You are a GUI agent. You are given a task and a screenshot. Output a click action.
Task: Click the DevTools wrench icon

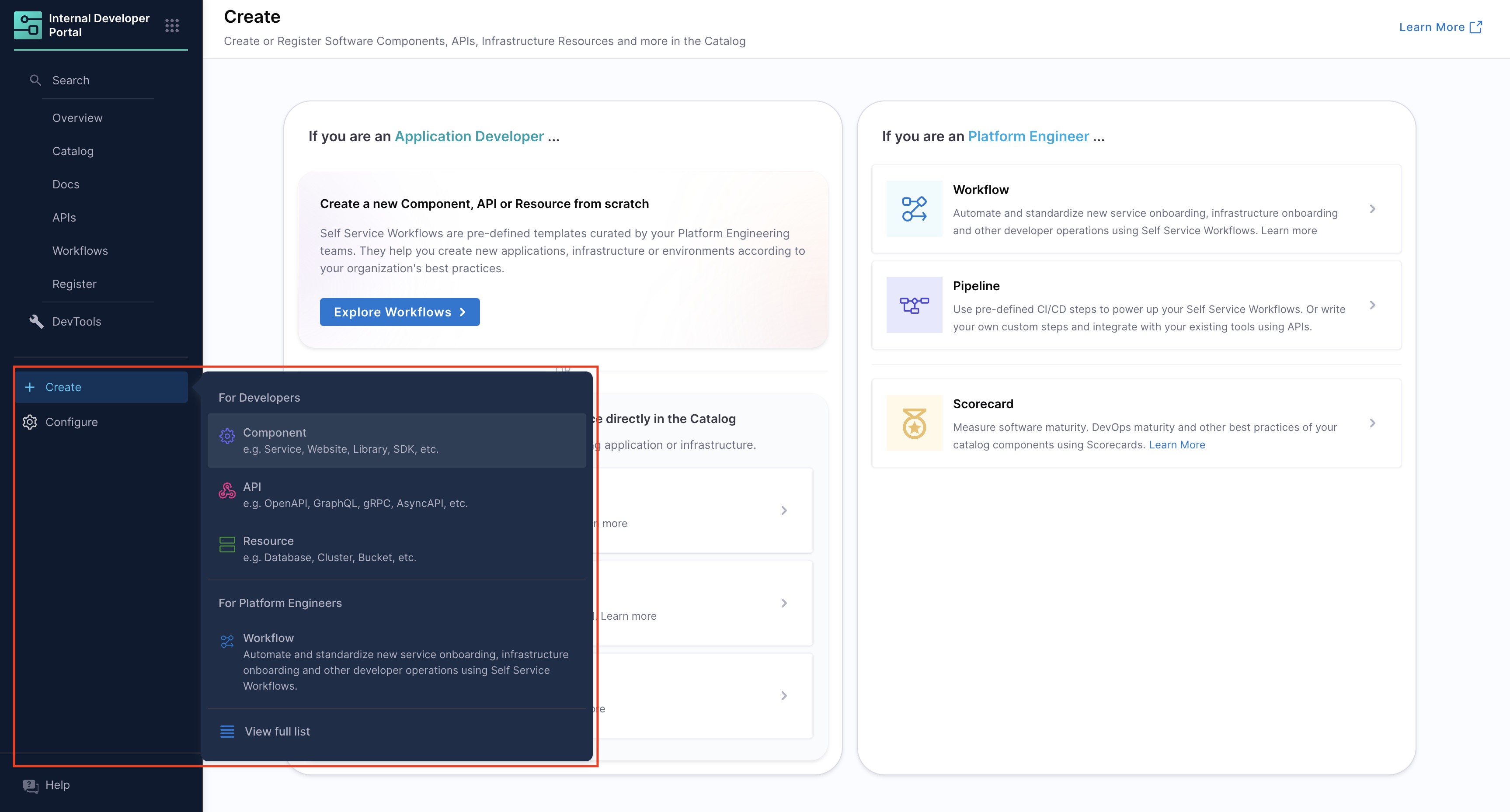(x=36, y=321)
